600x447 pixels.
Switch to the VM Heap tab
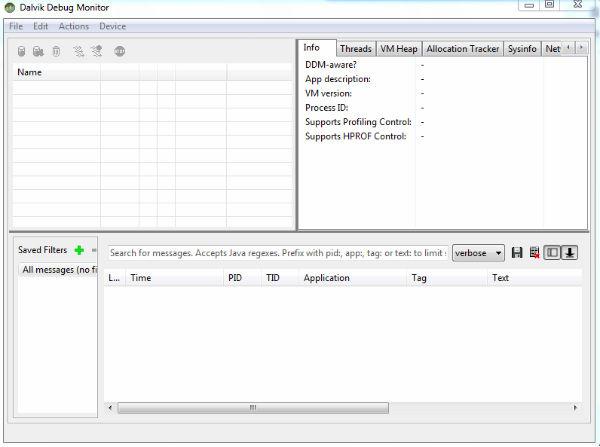[399, 49]
